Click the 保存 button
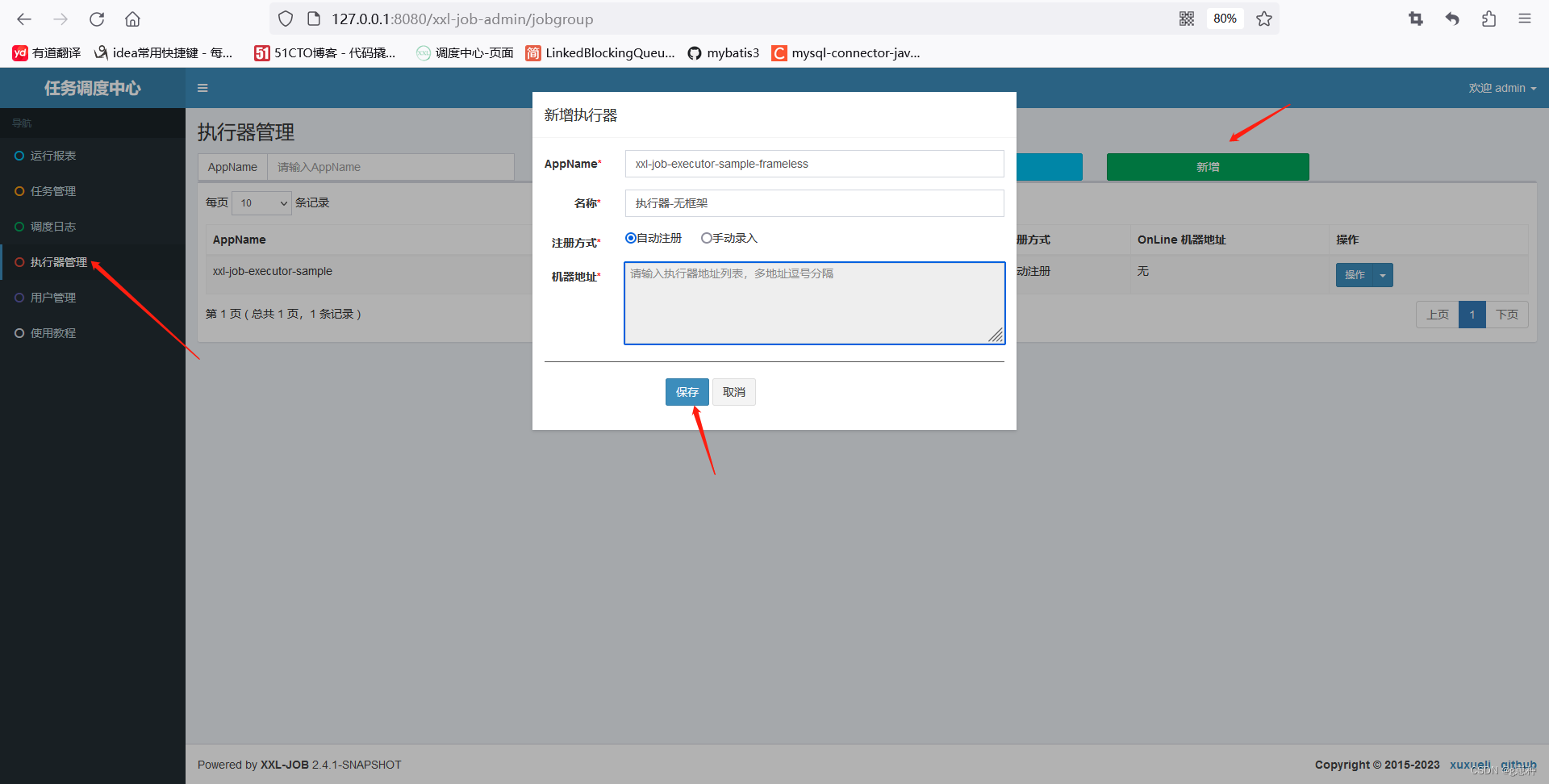The height and width of the screenshot is (784, 1549). coord(687,392)
